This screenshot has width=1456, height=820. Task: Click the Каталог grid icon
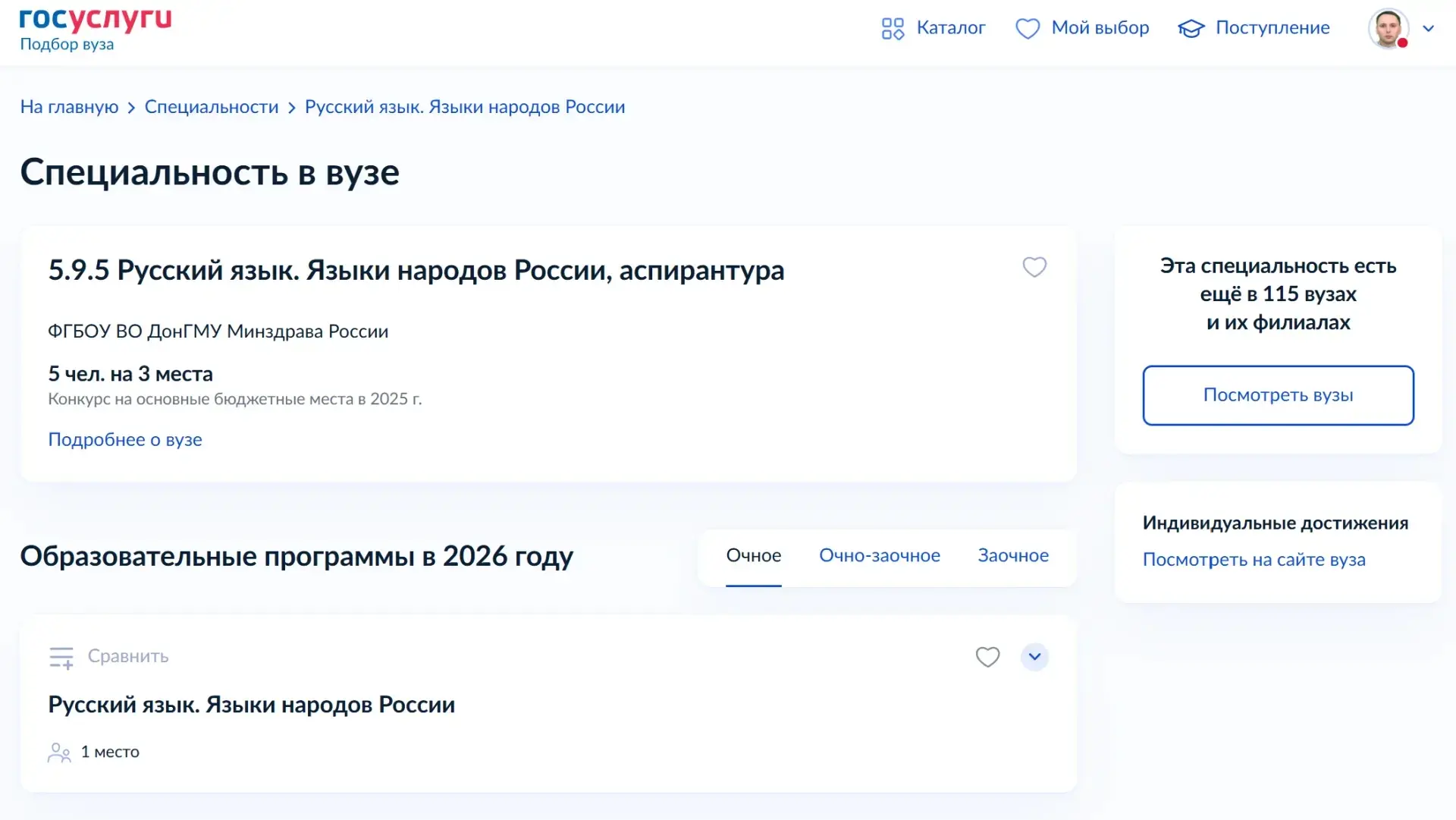(893, 29)
